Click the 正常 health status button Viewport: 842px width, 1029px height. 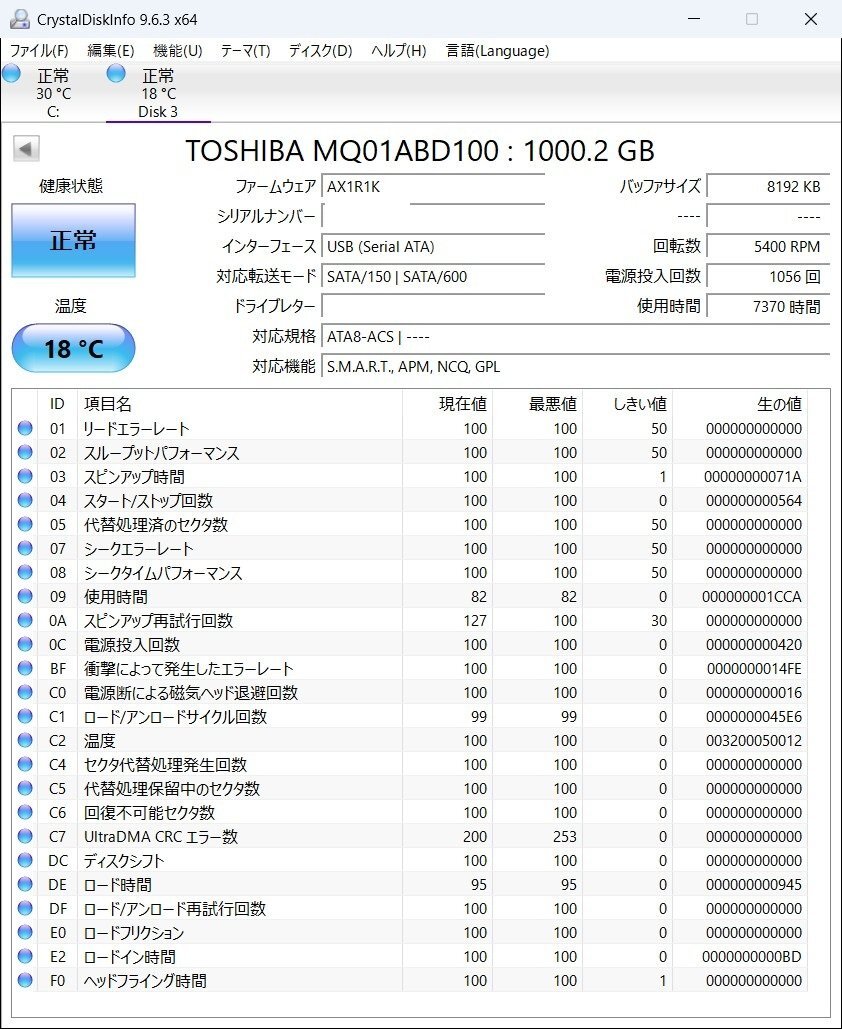74,240
